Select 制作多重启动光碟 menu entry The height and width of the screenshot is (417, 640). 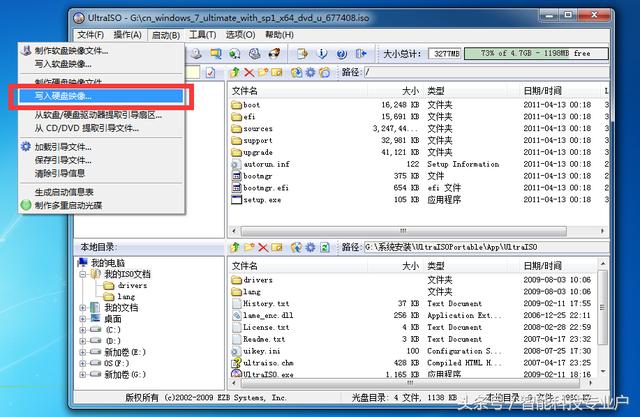(72, 205)
